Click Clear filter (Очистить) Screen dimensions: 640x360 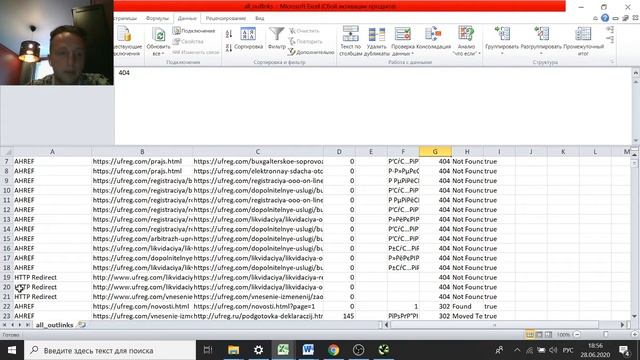tap(304, 31)
